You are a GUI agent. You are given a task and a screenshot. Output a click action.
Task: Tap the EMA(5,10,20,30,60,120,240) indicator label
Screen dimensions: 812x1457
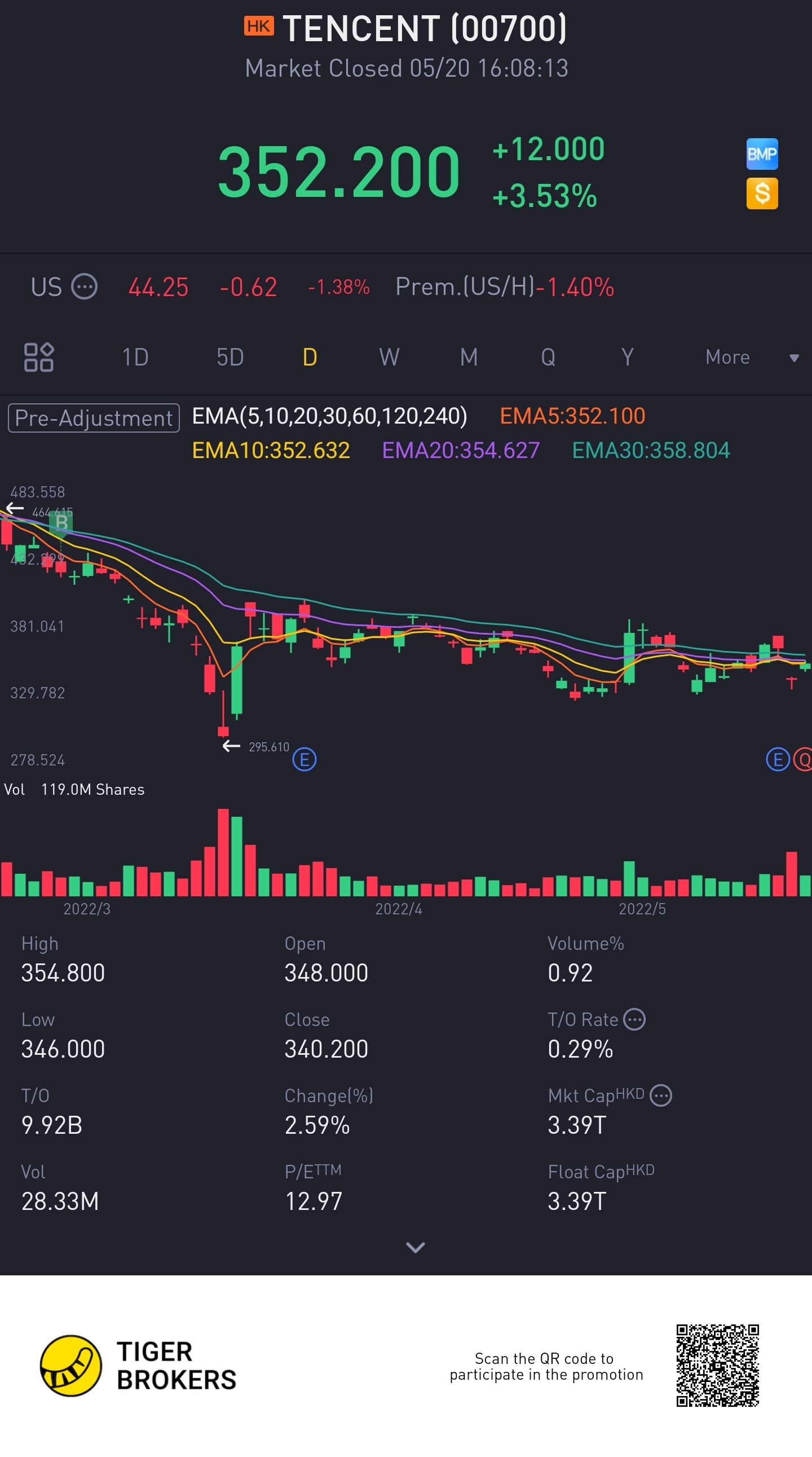pyautogui.click(x=330, y=416)
